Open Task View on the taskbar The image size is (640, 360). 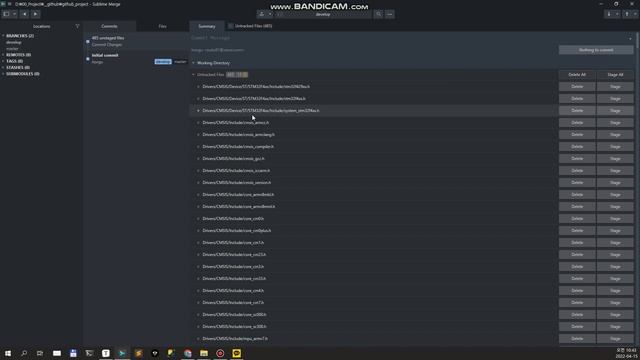(x=40, y=353)
